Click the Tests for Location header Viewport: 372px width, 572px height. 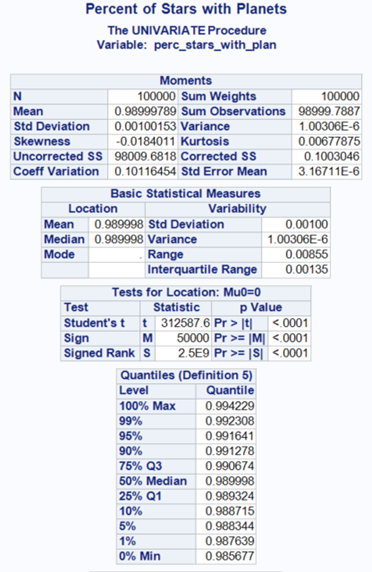[x=186, y=292]
